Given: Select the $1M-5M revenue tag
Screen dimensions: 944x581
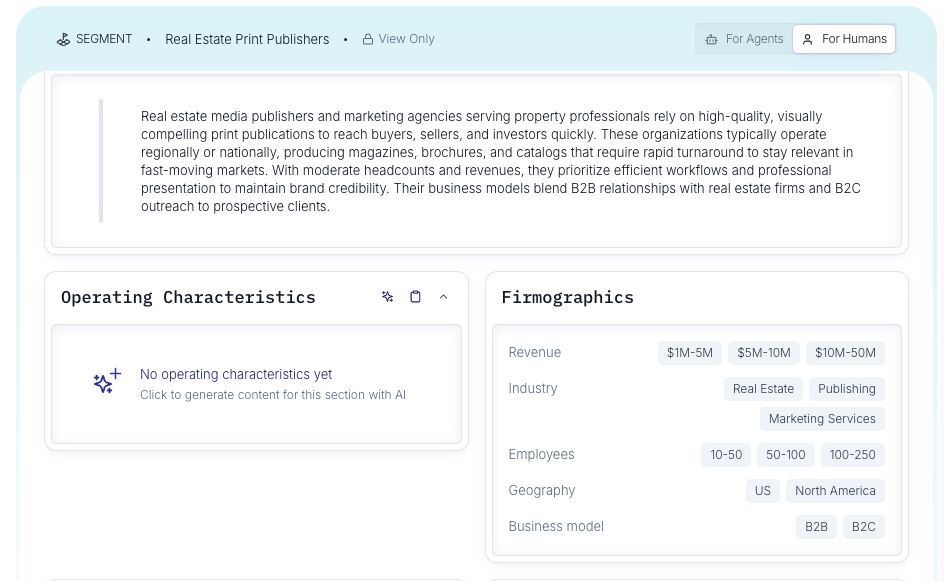Looking at the screenshot, I should [x=690, y=353].
